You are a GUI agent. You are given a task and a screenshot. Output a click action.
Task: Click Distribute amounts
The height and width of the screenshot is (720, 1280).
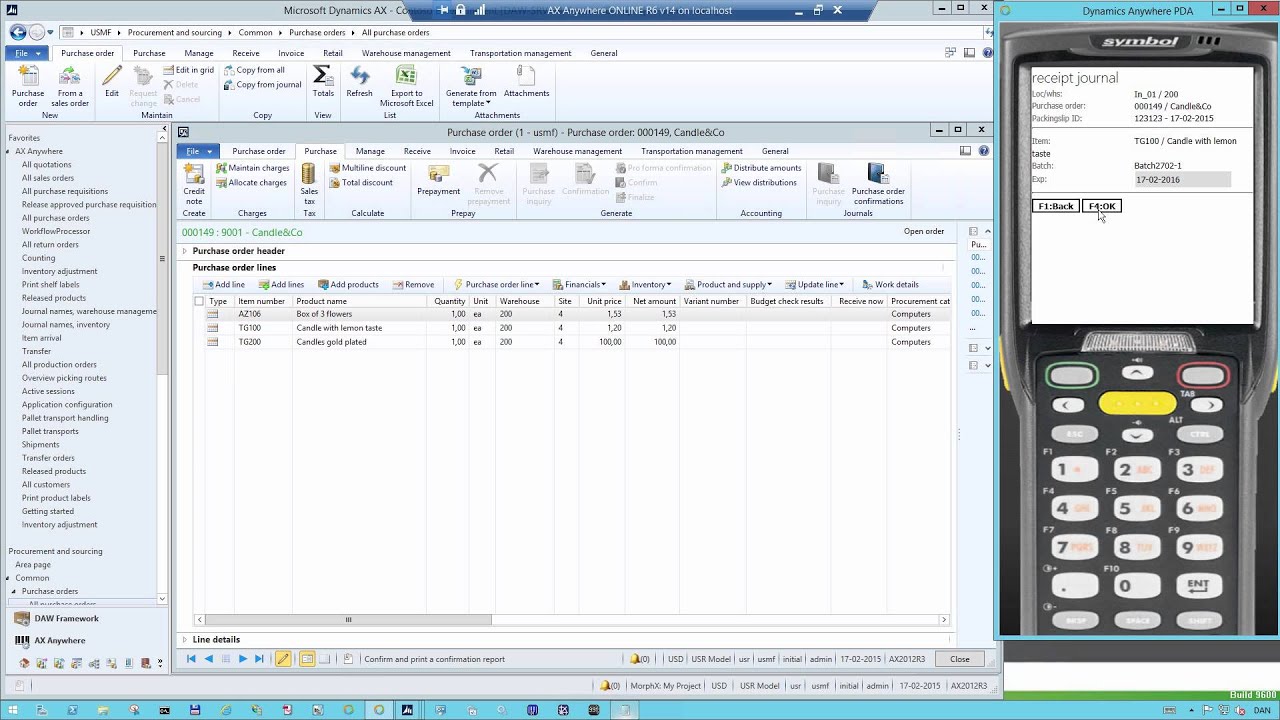[x=761, y=168]
